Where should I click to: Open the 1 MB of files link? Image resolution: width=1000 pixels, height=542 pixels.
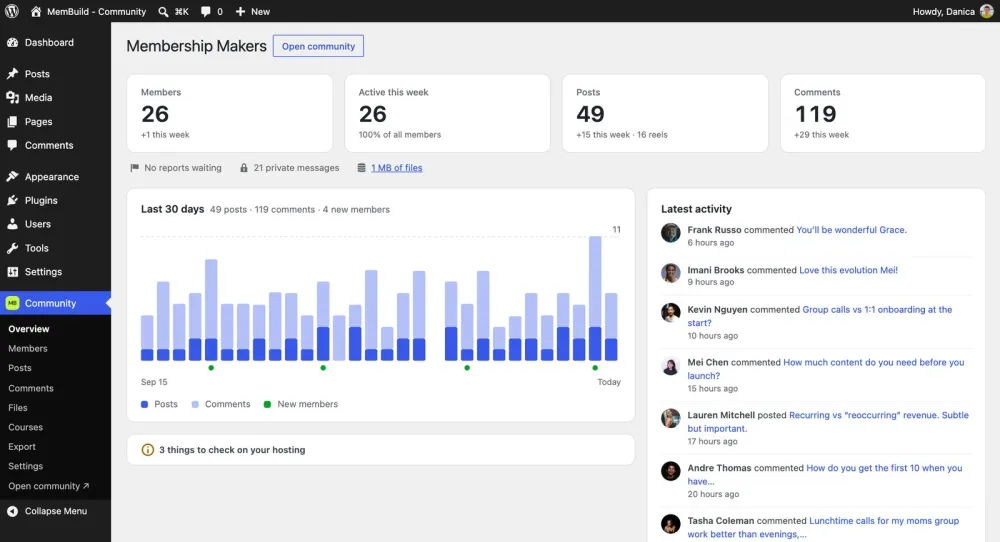397,168
